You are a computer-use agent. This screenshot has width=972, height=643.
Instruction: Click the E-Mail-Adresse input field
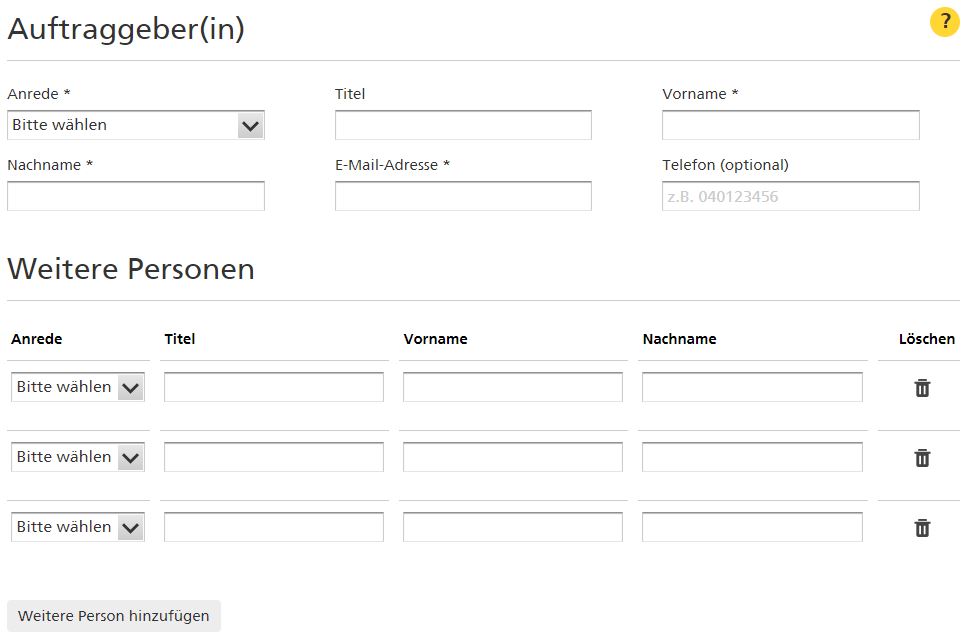coord(463,196)
